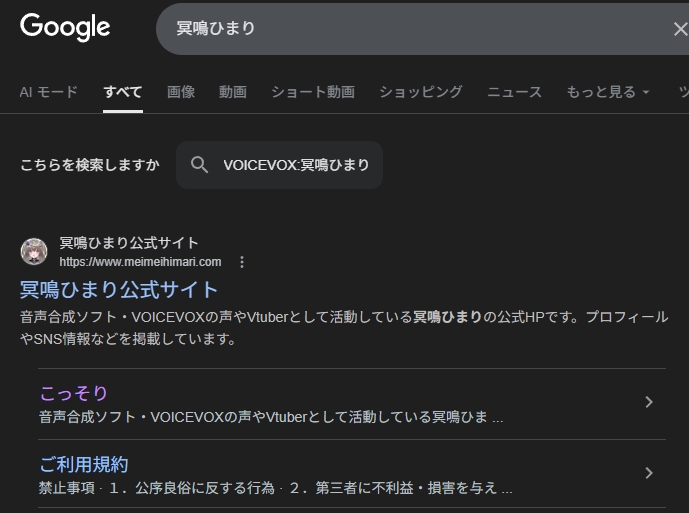Switch to the 画像 tab
689x513 pixels.
coord(181,92)
